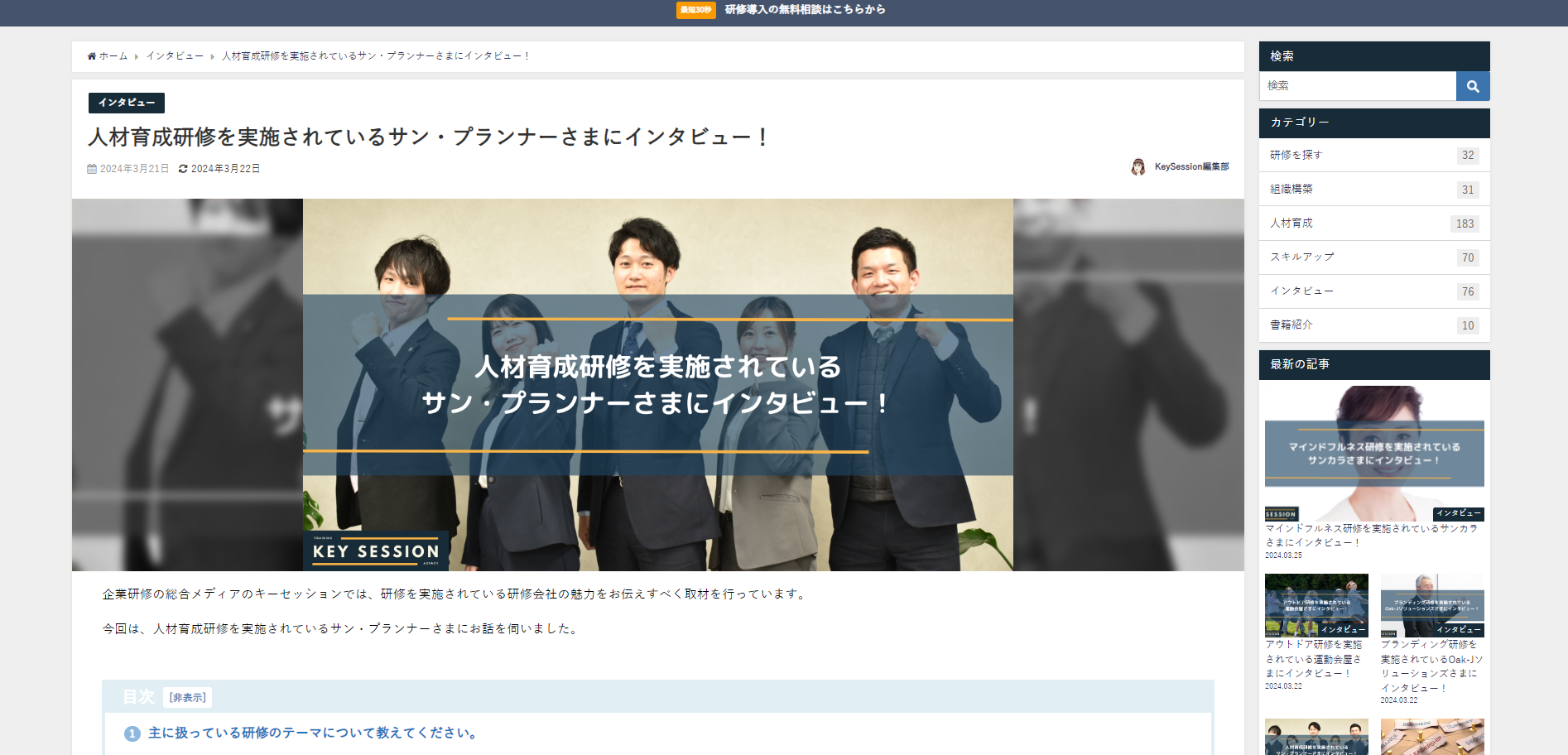Open アウトドア研修 article thumbnail
This screenshot has width=1568, height=755.
click(1316, 606)
